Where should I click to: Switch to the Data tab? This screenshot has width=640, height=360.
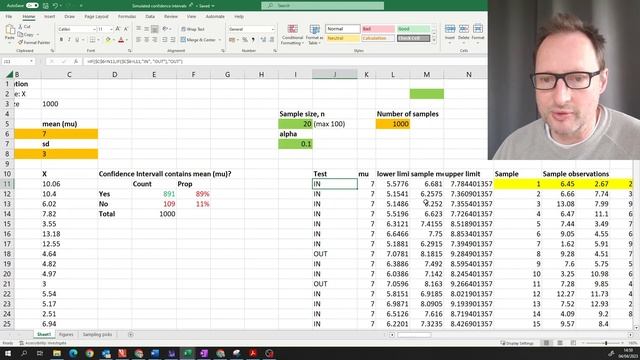(x=150, y=17)
